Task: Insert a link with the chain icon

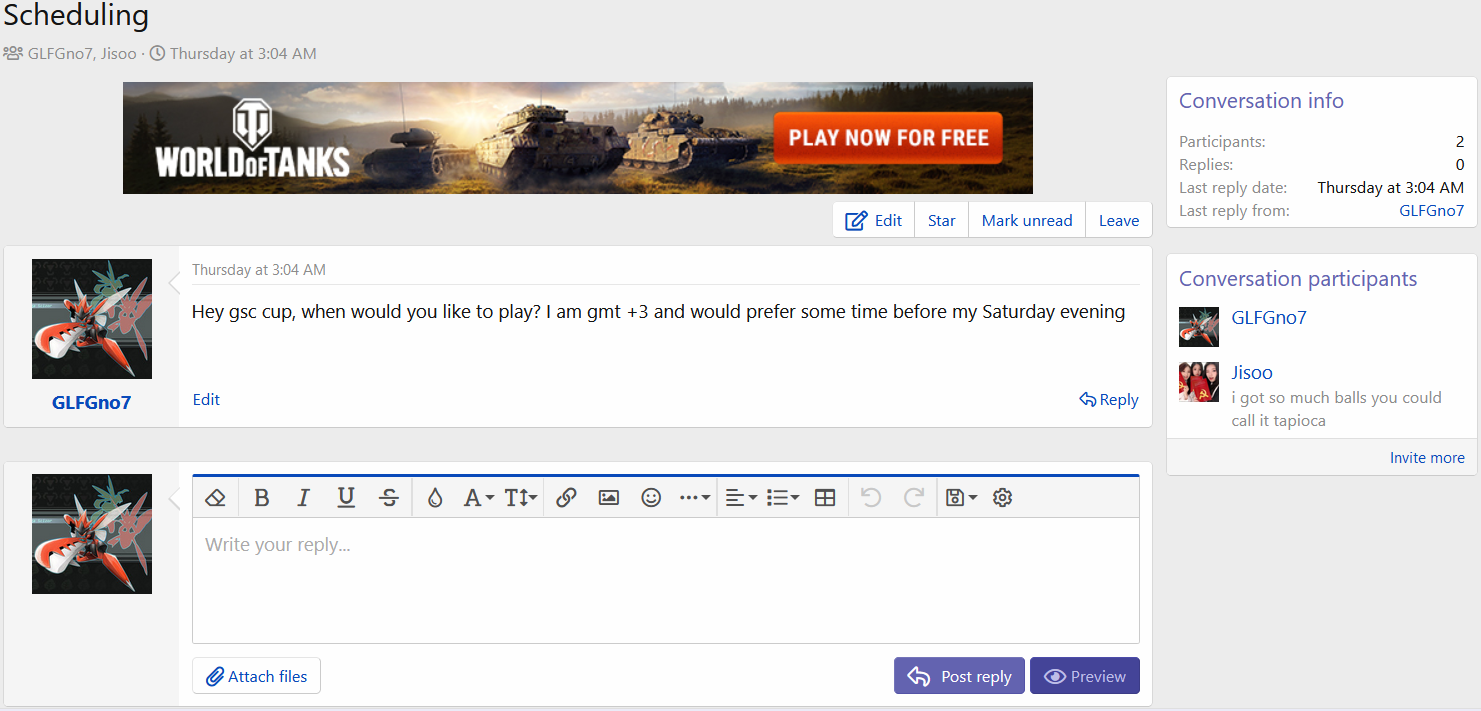Action: tap(566, 497)
